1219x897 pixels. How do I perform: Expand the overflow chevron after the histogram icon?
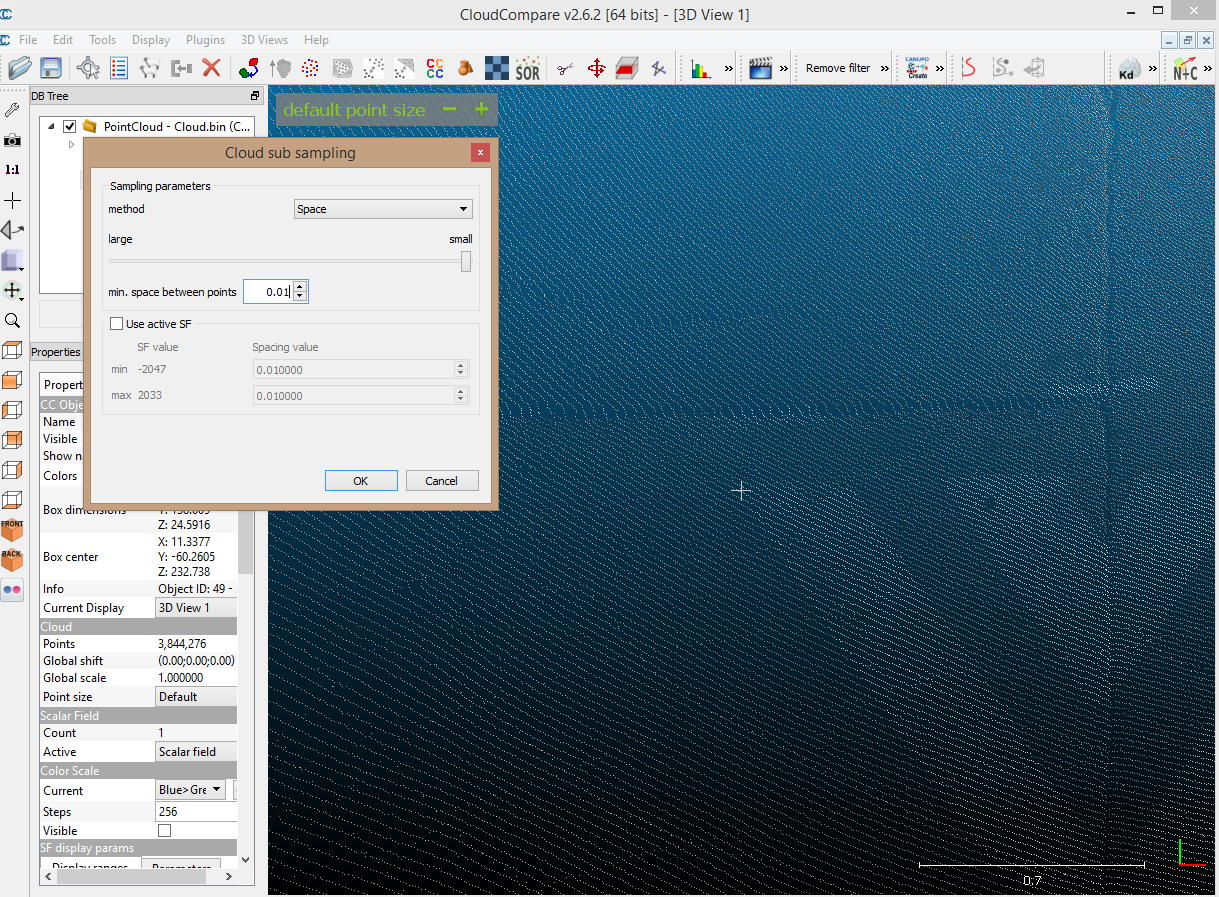[729, 68]
